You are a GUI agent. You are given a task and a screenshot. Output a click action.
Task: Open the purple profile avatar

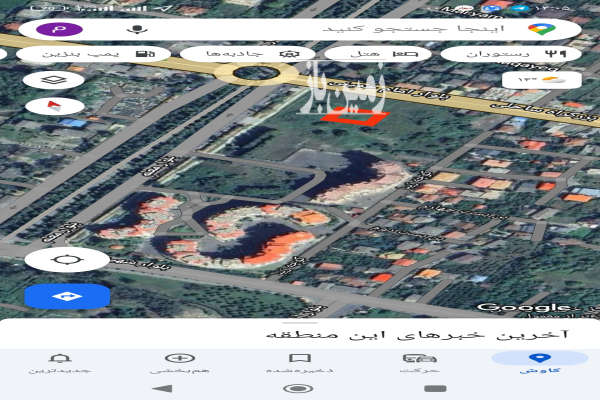(x=59, y=29)
